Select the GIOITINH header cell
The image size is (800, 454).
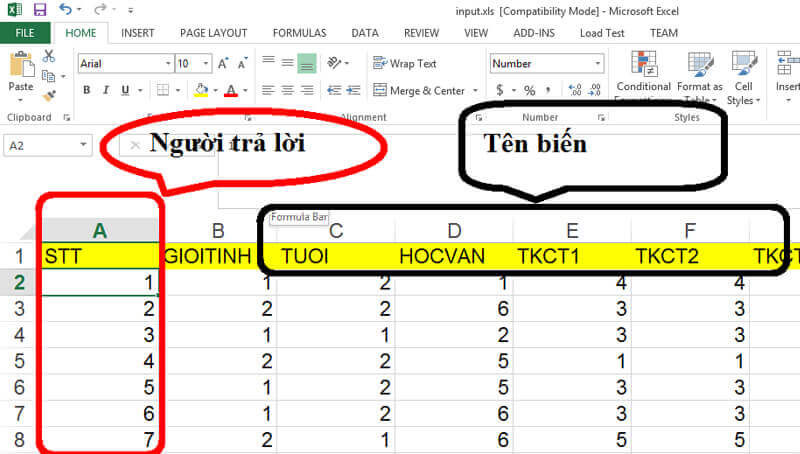(x=217, y=256)
